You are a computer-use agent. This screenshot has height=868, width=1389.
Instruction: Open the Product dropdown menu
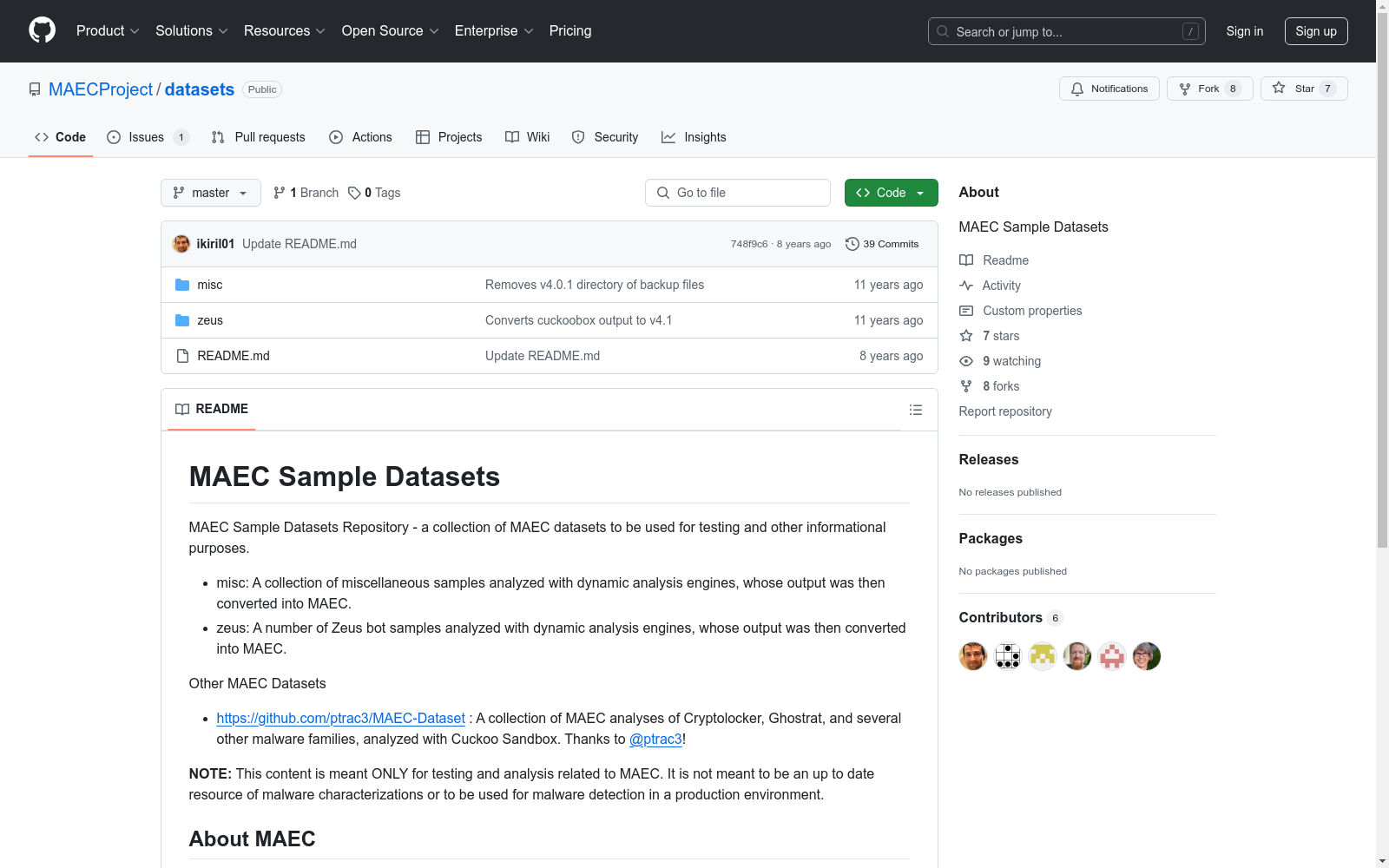click(x=108, y=31)
